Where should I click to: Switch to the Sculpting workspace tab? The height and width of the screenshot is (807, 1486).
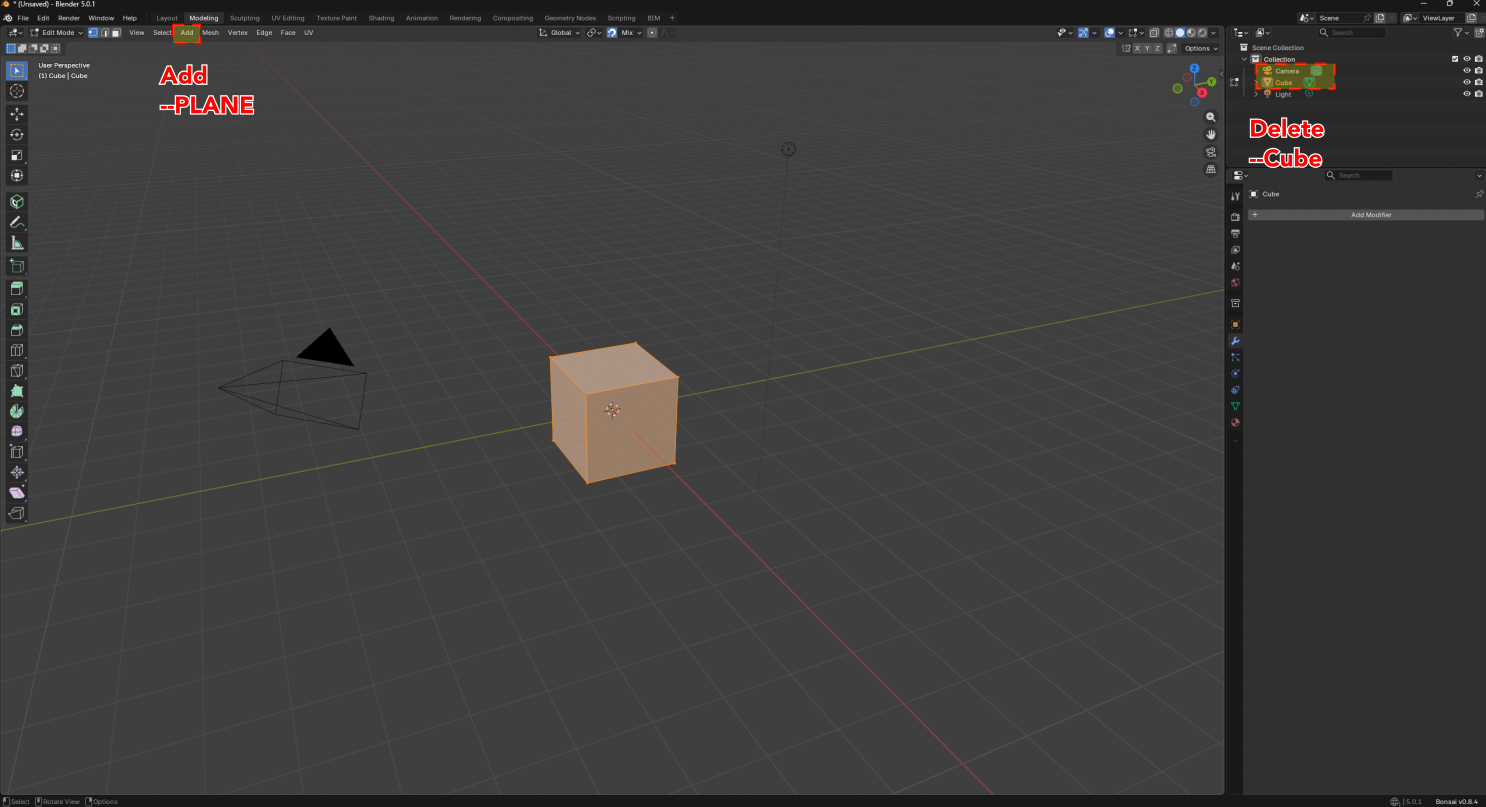244,18
